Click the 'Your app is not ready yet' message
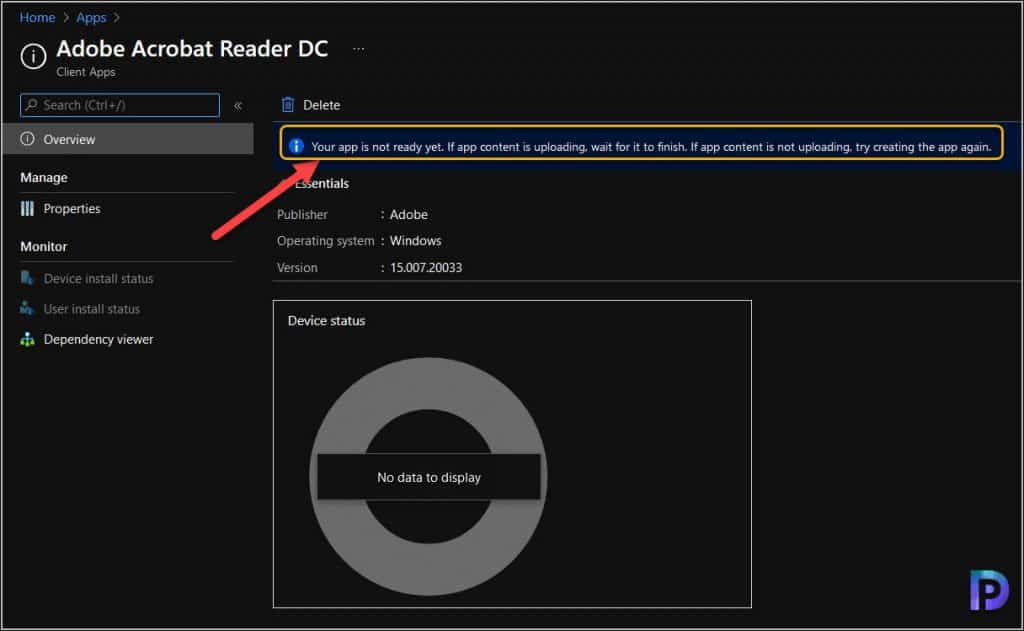Viewport: 1024px width, 631px height. pos(651,147)
